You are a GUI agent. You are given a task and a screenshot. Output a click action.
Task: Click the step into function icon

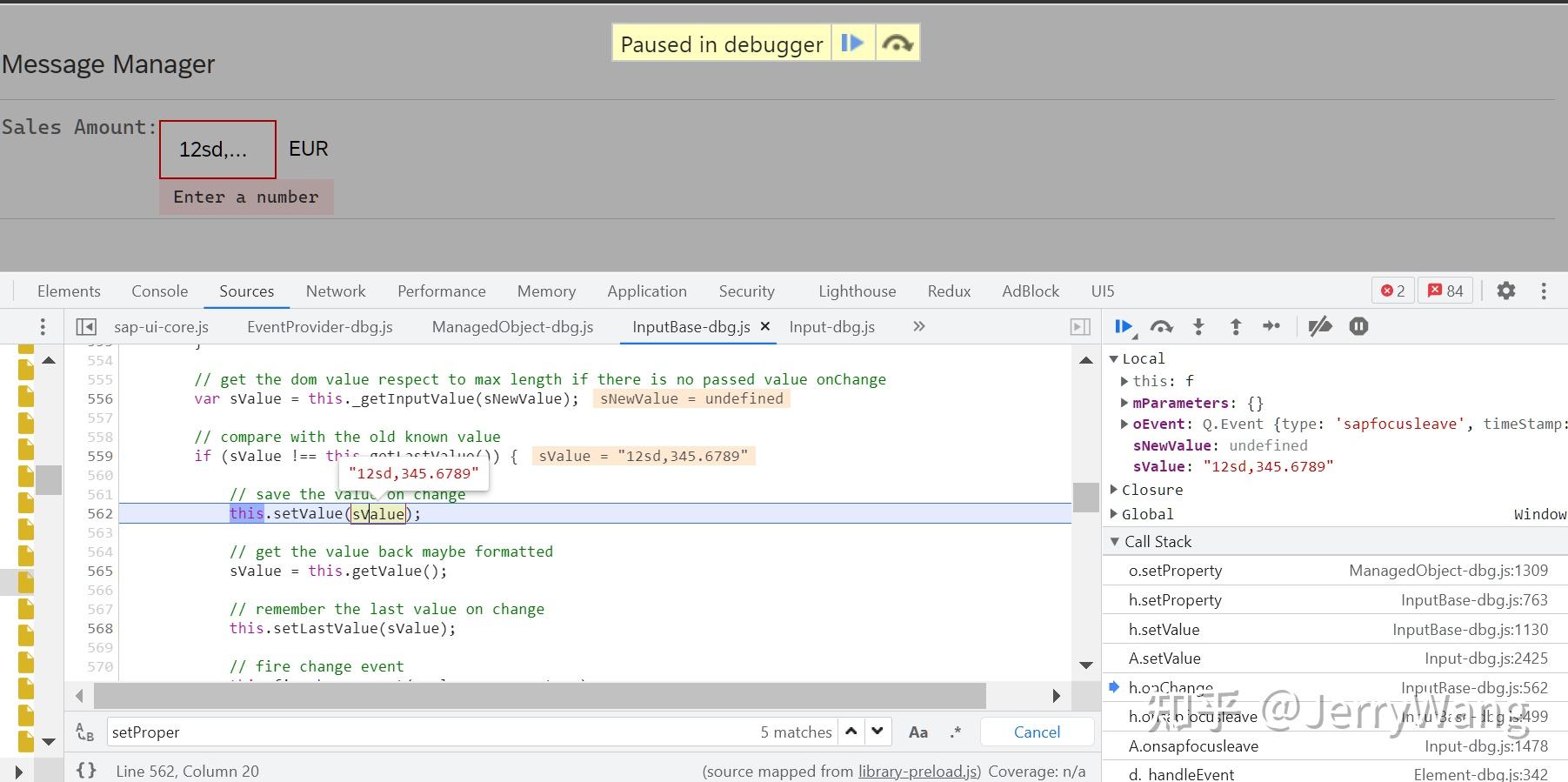click(x=1198, y=327)
